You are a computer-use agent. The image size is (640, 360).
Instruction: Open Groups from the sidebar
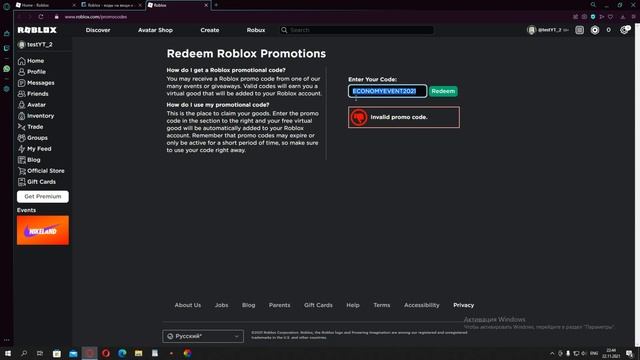tap(33, 138)
